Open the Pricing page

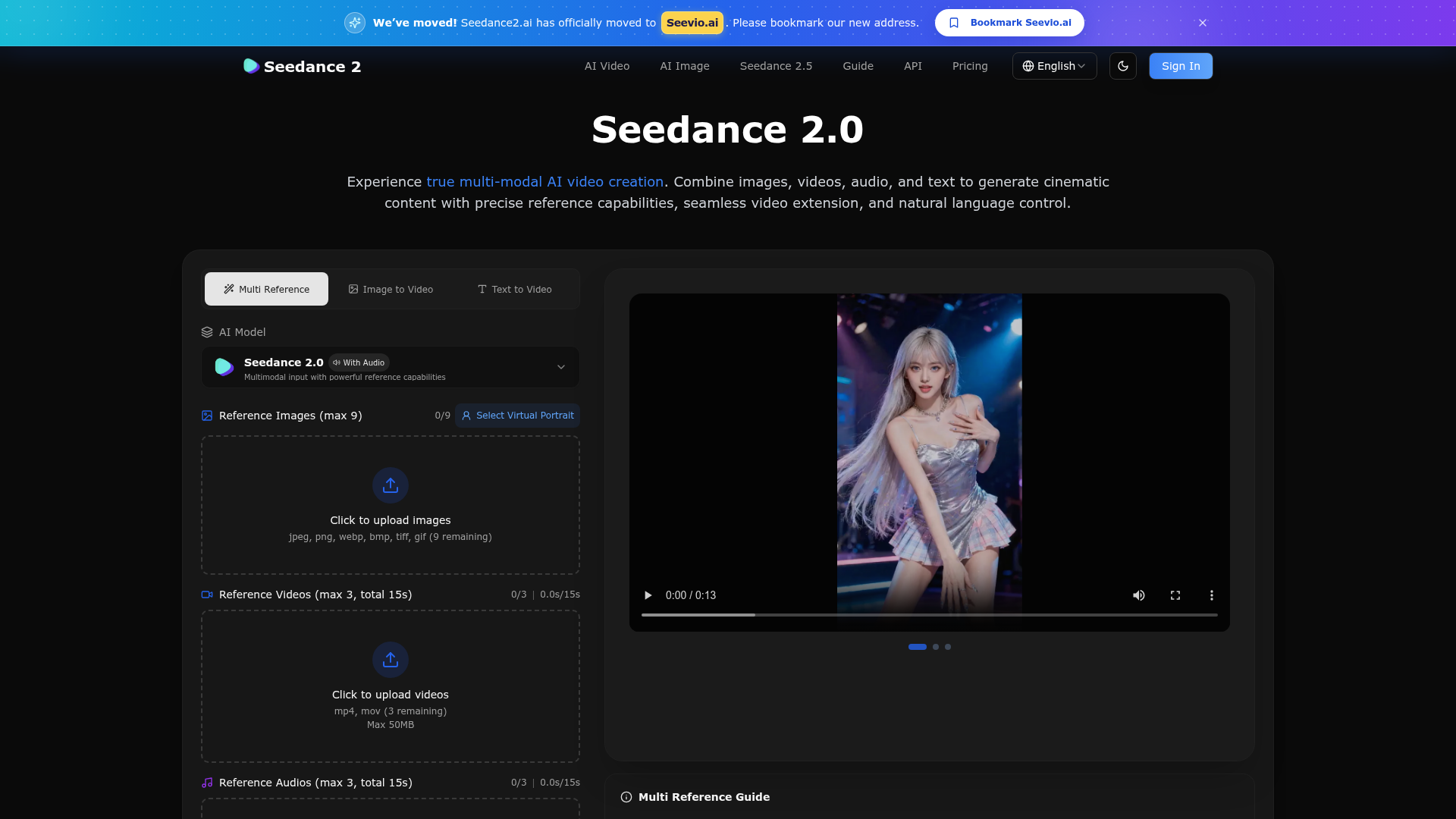coord(970,66)
